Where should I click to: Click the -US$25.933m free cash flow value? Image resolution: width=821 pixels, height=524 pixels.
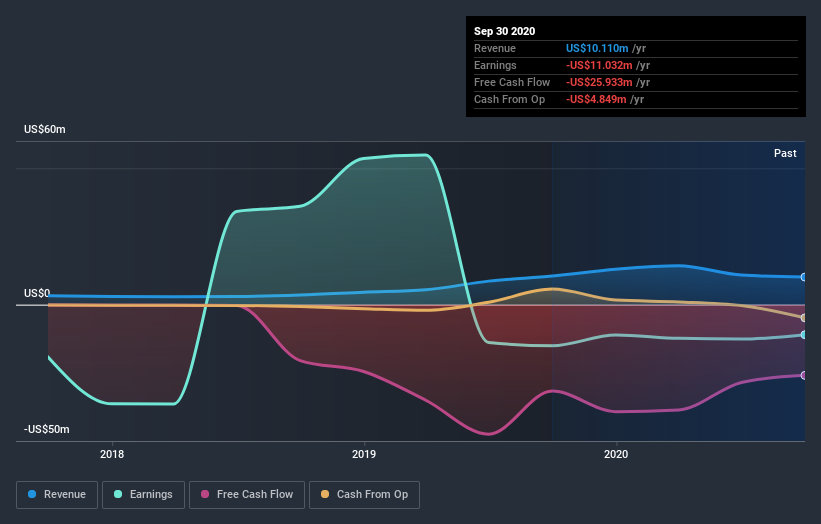(599, 82)
